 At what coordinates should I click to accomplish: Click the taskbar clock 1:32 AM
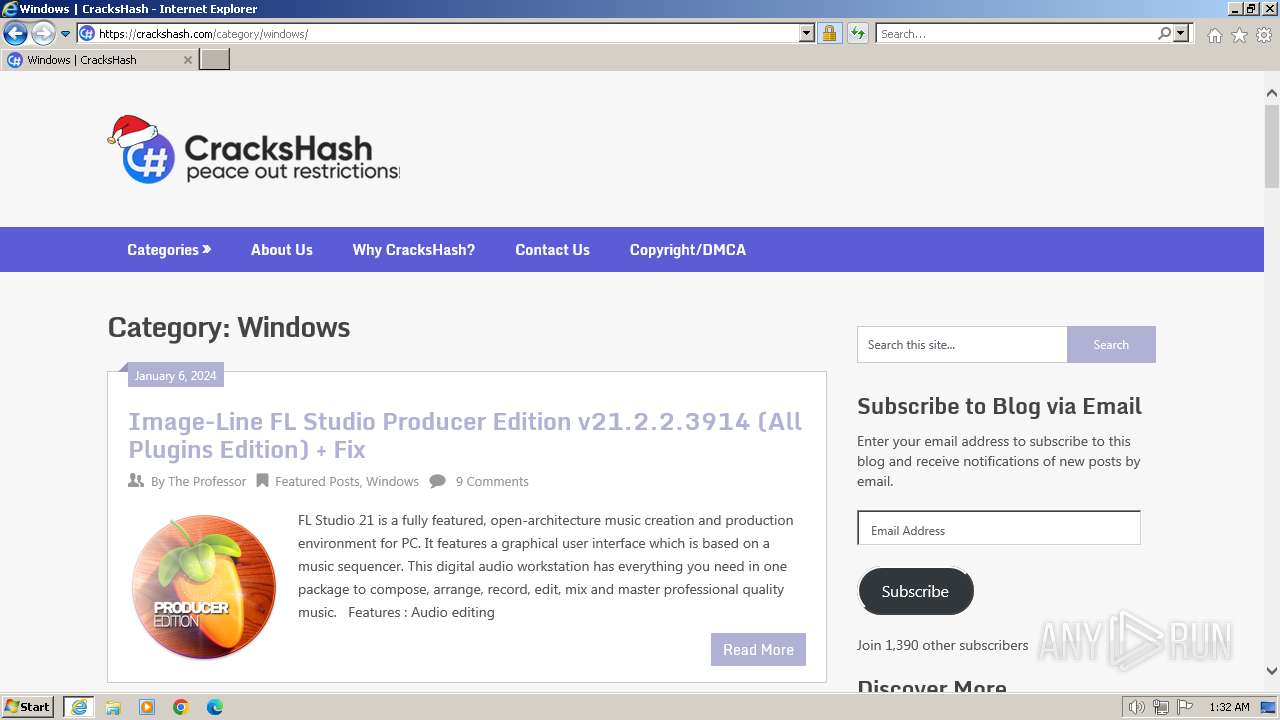1229,707
